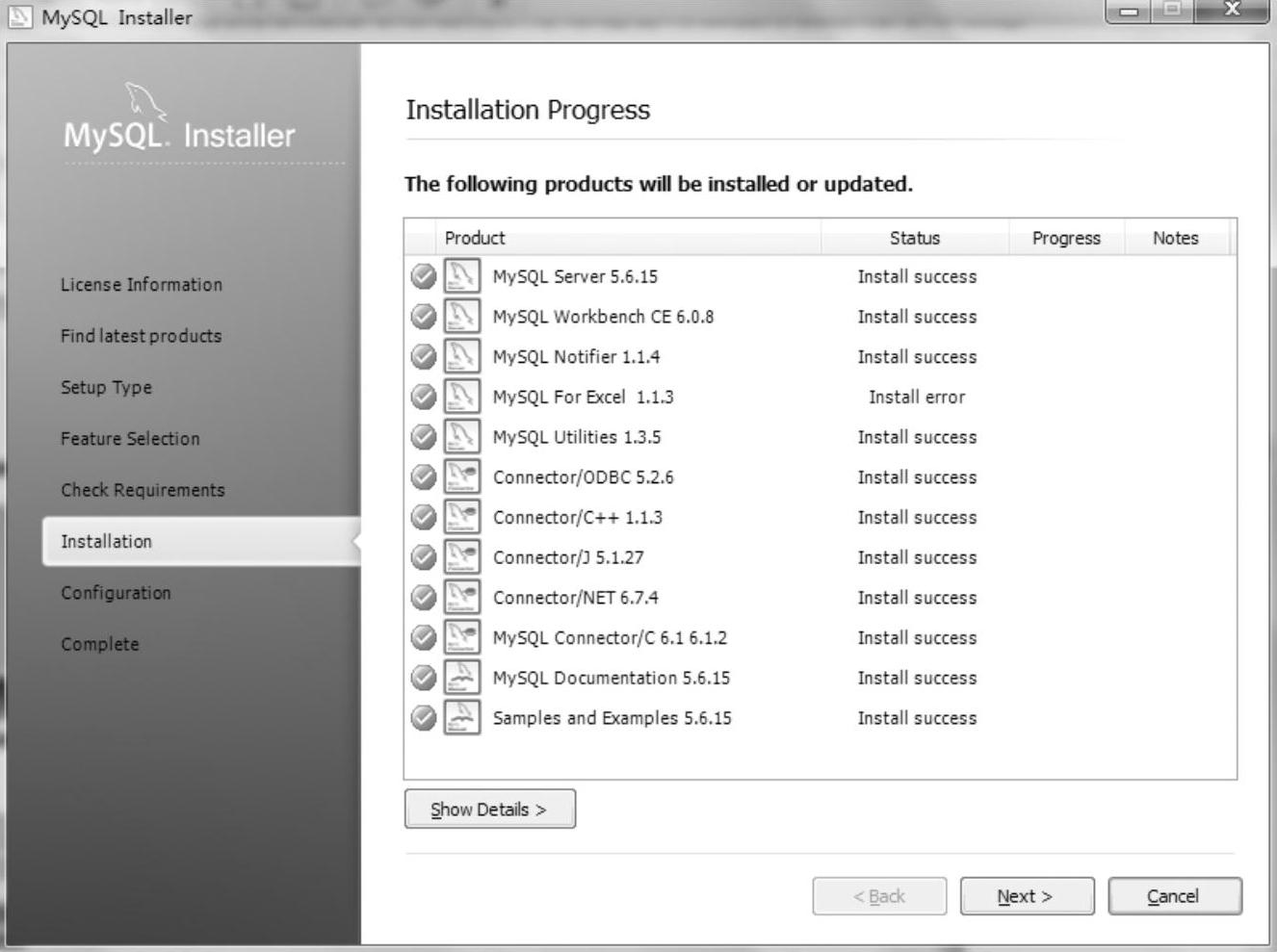Screen dimensions: 1277x952
Task: Select the MySQL Server 5.6.15 row text
Action: click(x=575, y=277)
